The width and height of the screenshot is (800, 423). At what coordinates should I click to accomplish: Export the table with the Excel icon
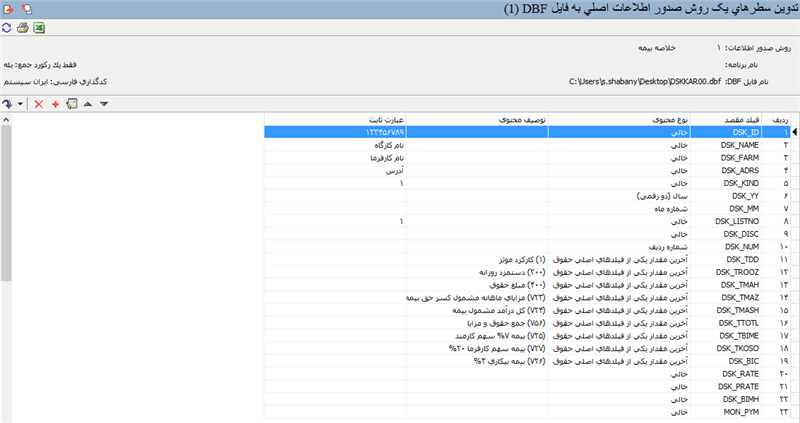coord(37,27)
